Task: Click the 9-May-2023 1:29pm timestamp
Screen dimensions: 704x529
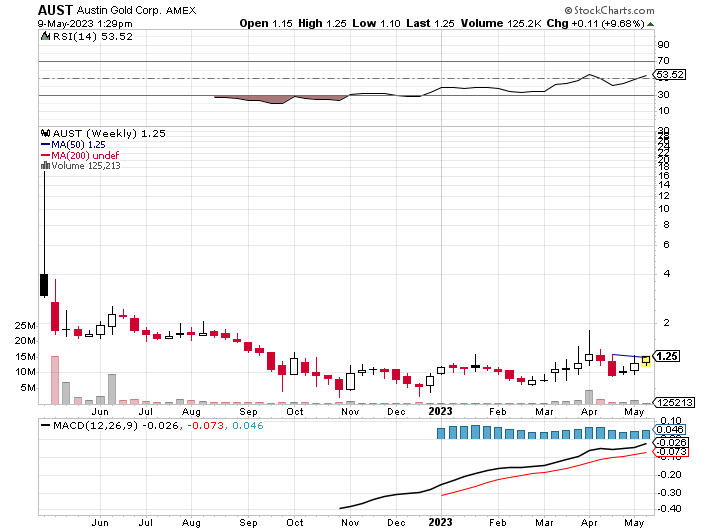Action: click(x=85, y=24)
